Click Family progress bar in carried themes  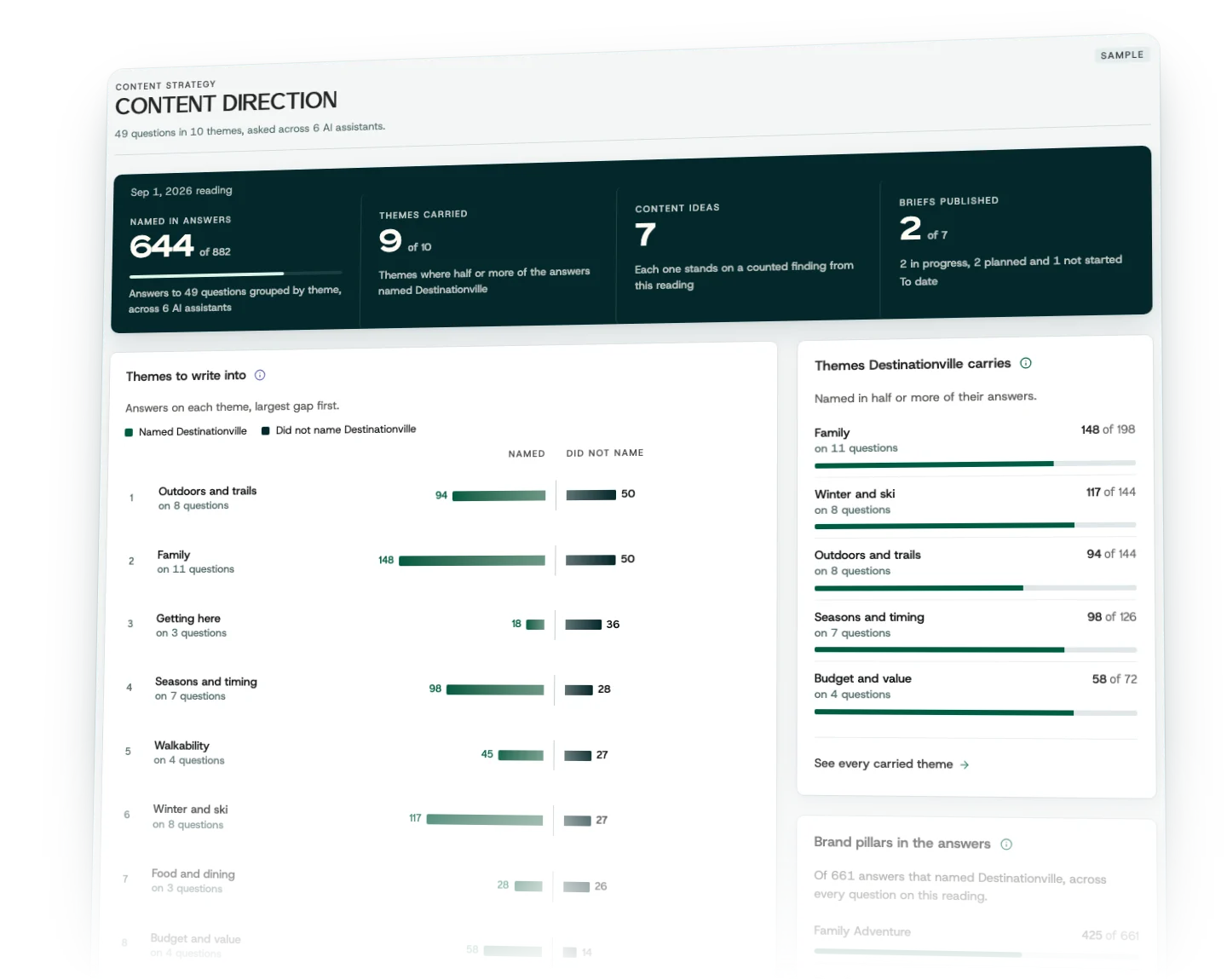(x=975, y=464)
